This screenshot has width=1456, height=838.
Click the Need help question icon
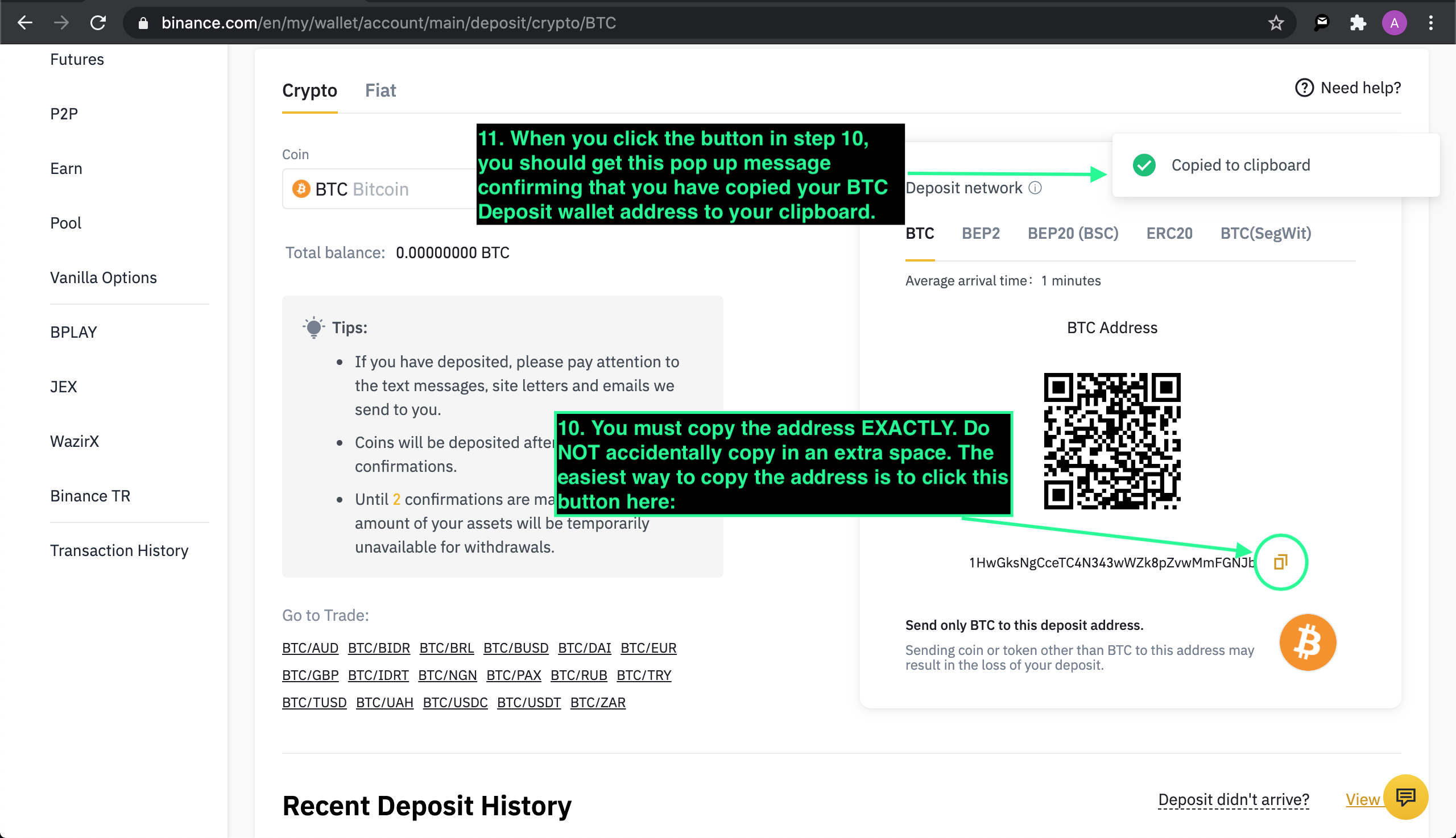coord(1304,88)
